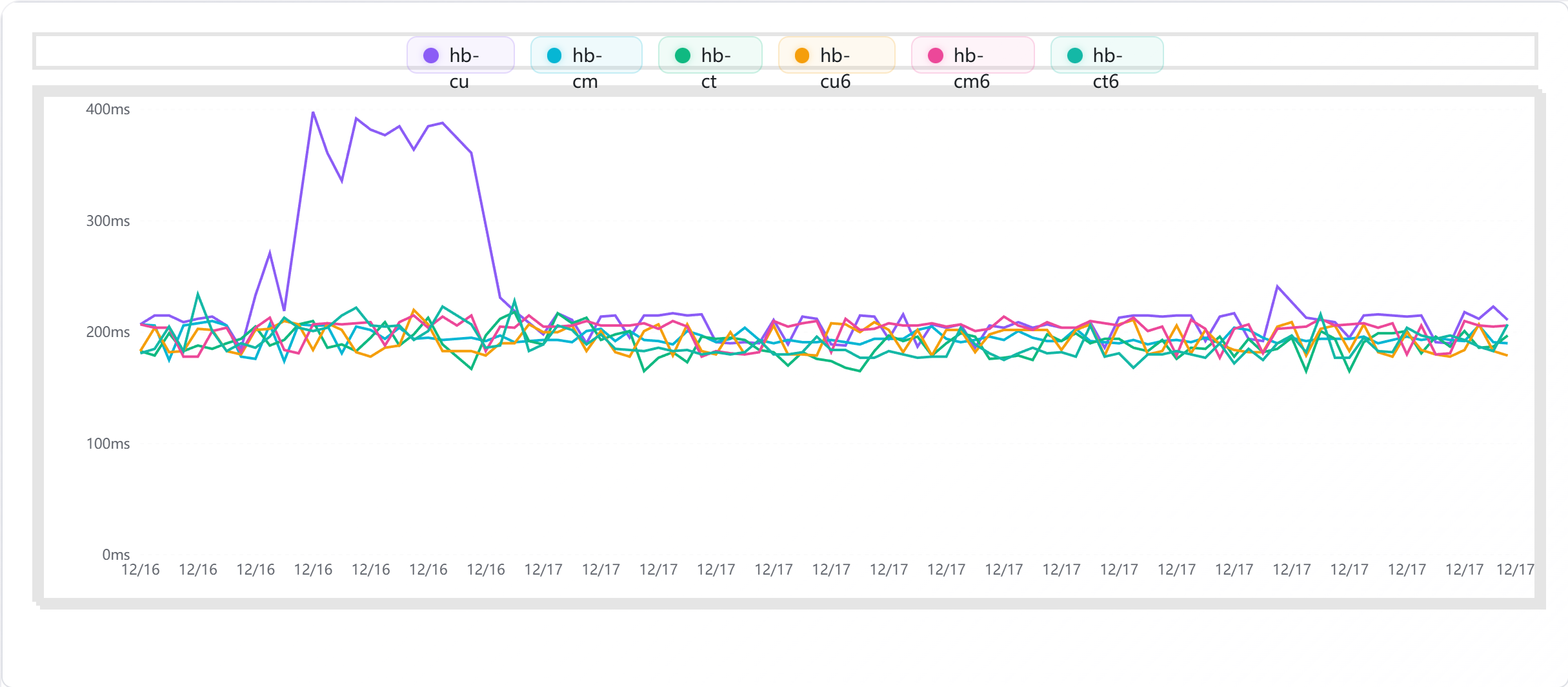Click the 0ms y-axis label
Viewport: 1568px width, 687px height.
tap(116, 555)
